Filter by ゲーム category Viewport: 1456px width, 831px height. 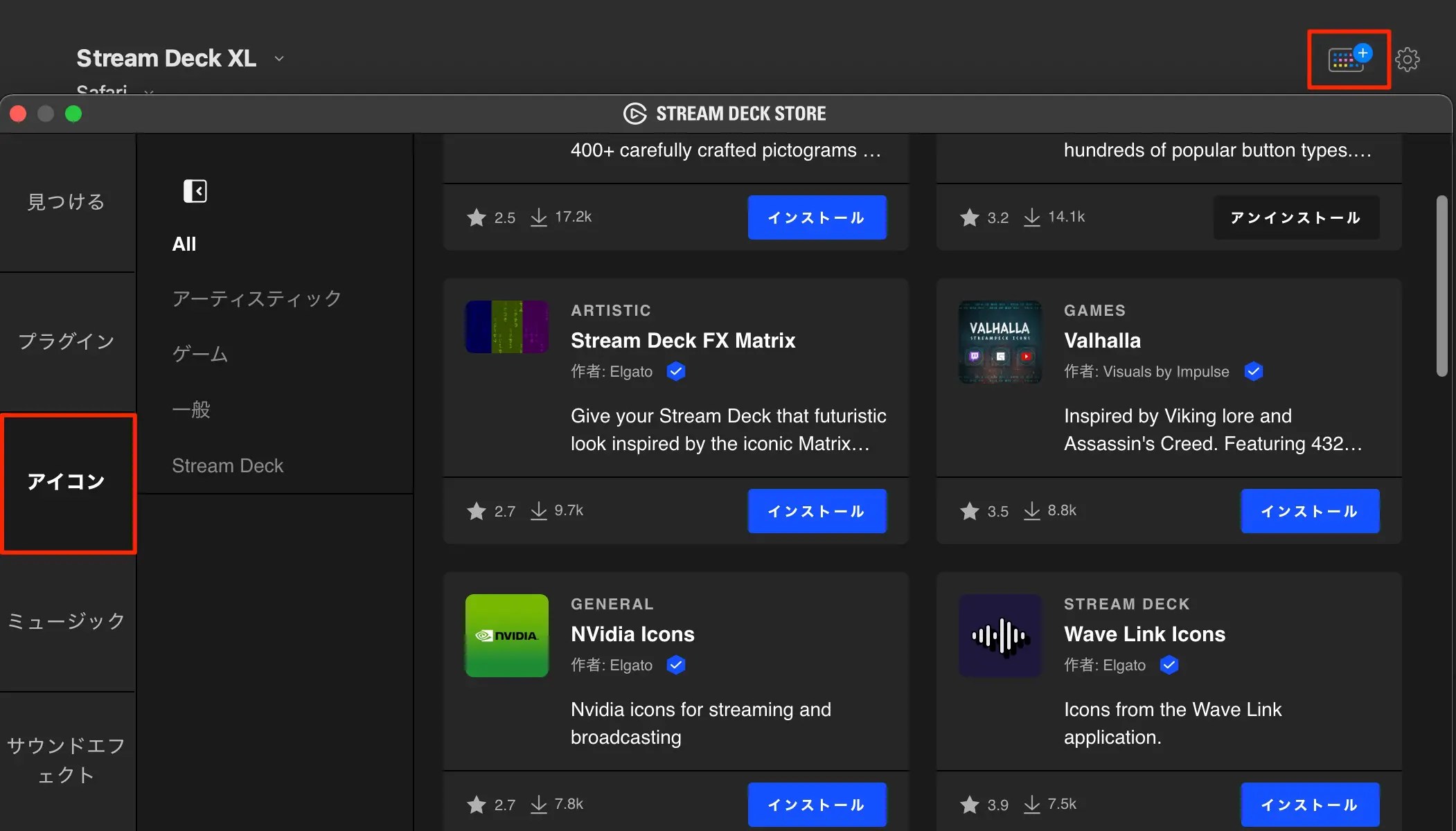(x=200, y=355)
